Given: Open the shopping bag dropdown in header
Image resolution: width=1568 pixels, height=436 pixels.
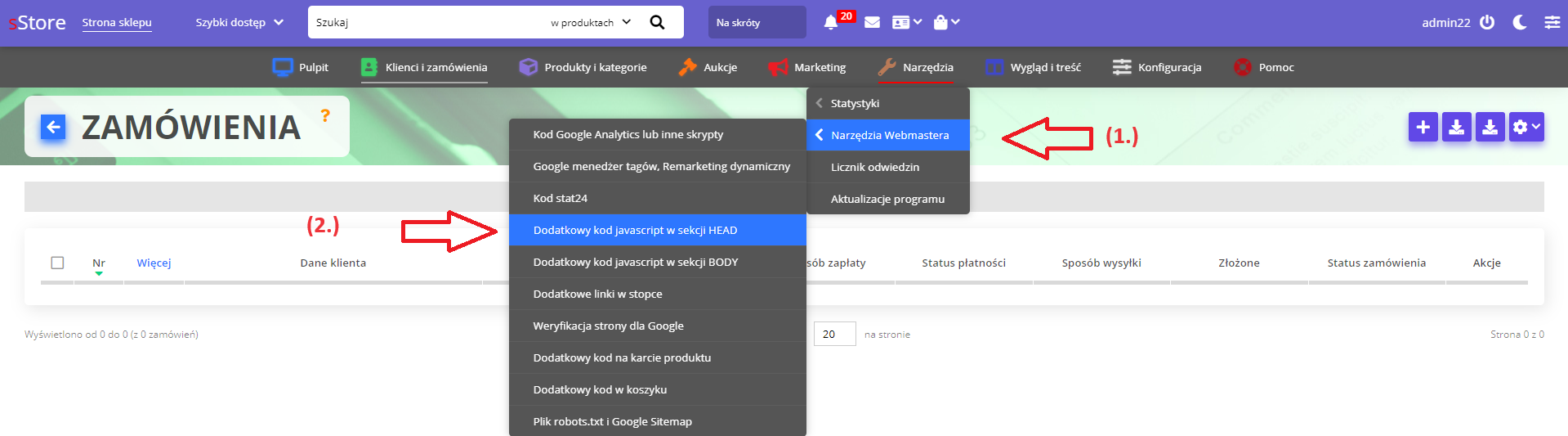Looking at the screenshot, I should 945,23.
